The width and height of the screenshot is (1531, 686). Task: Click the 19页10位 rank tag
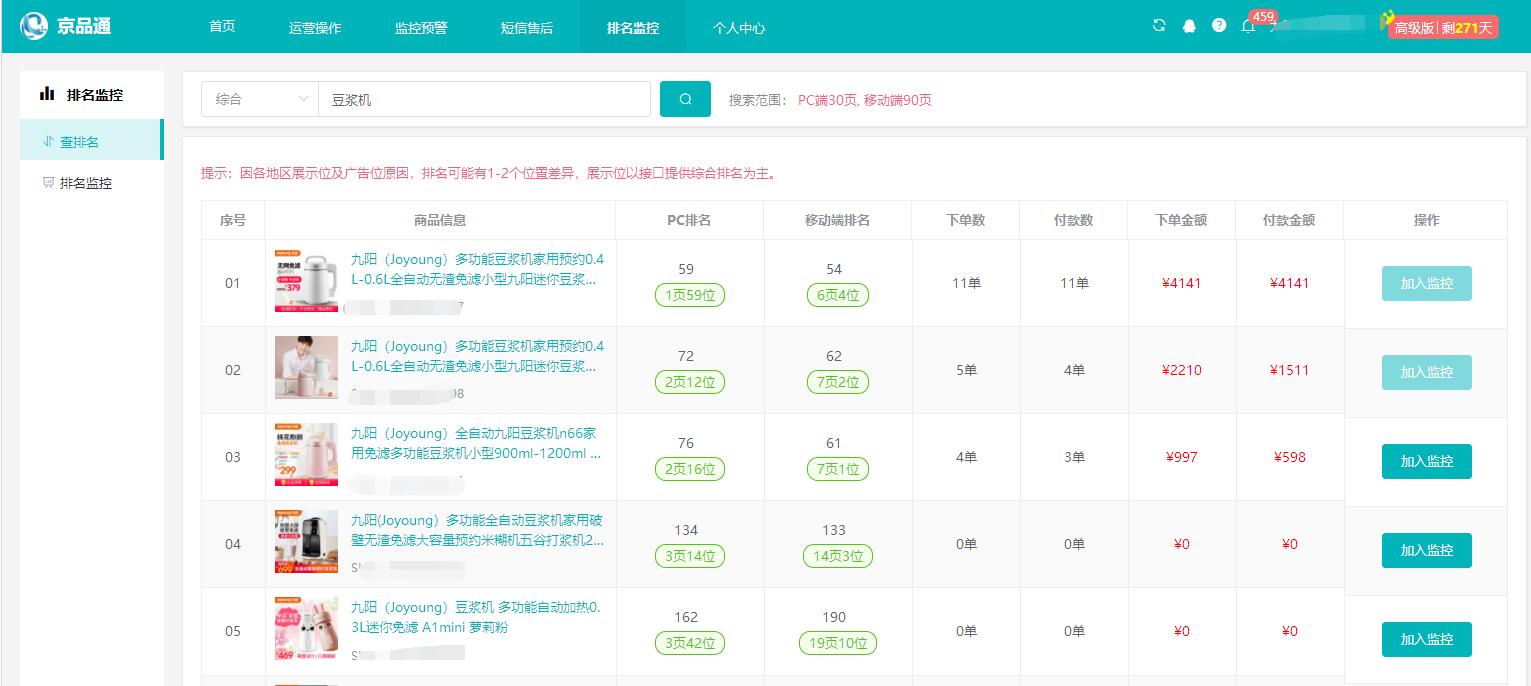[838, 643]
